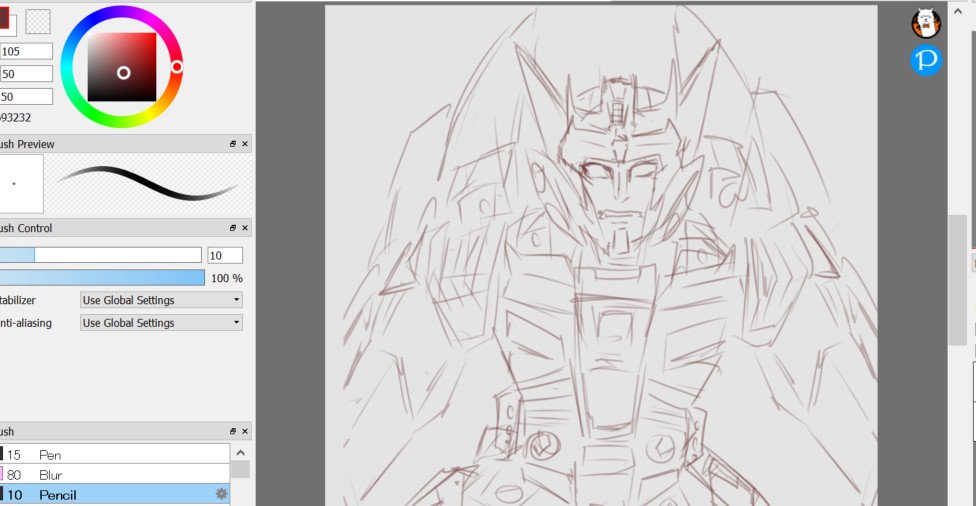
Task: Select the Blur brush
Action: click(115, 474)
